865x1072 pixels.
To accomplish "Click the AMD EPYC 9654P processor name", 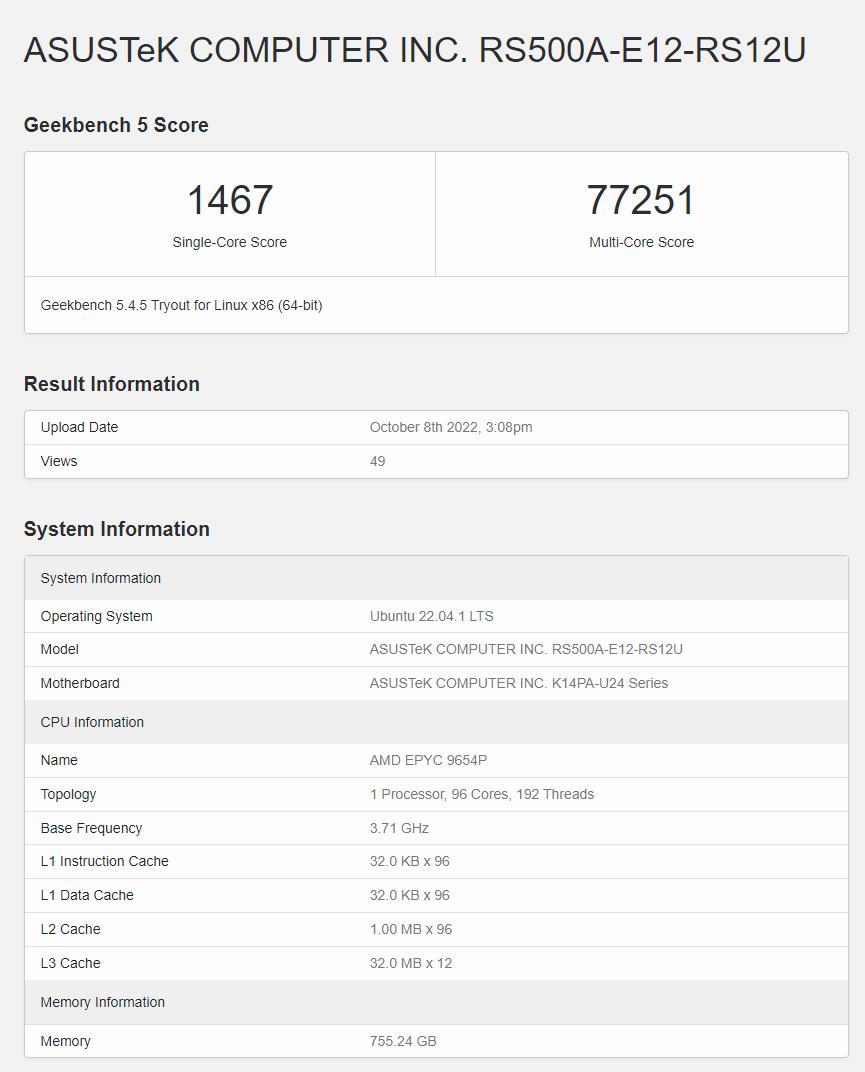I will (x=428, y=760).
